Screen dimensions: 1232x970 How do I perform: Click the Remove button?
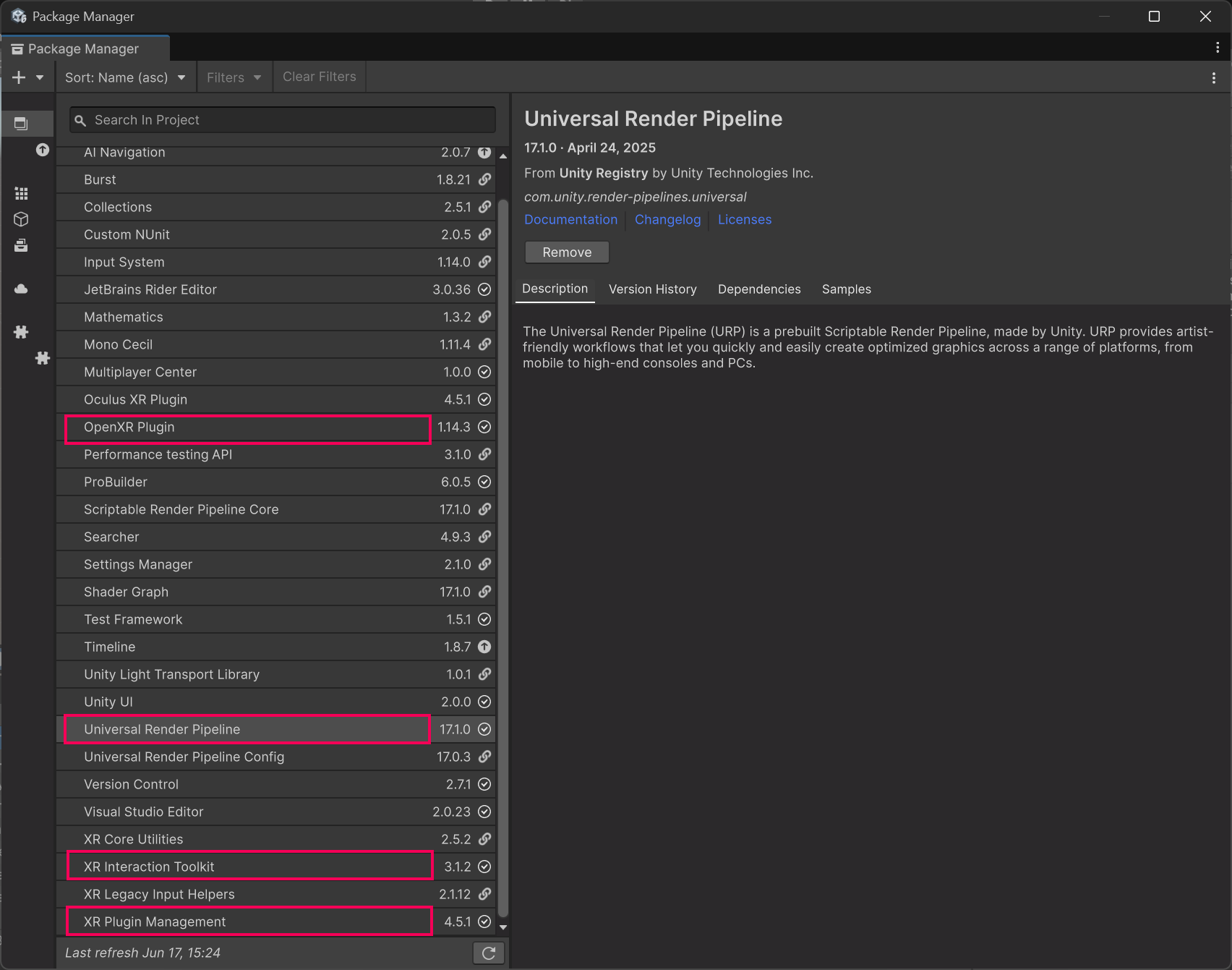point(567,252)
